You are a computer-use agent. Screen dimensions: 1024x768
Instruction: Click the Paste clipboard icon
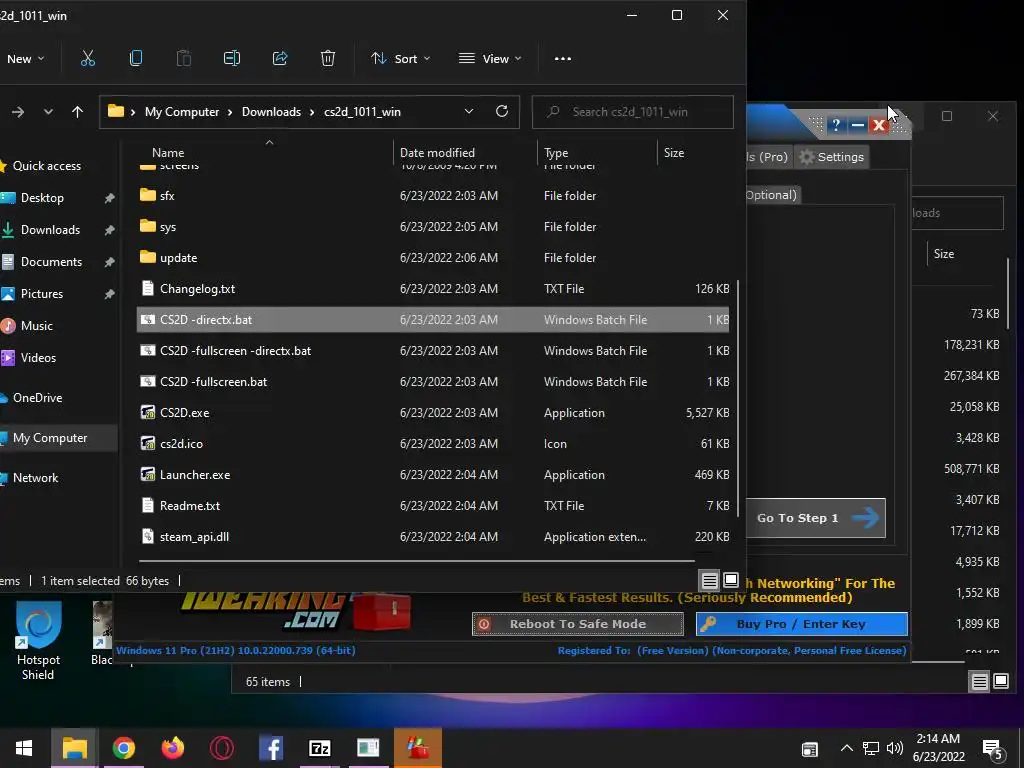click(x=184, y=59)
